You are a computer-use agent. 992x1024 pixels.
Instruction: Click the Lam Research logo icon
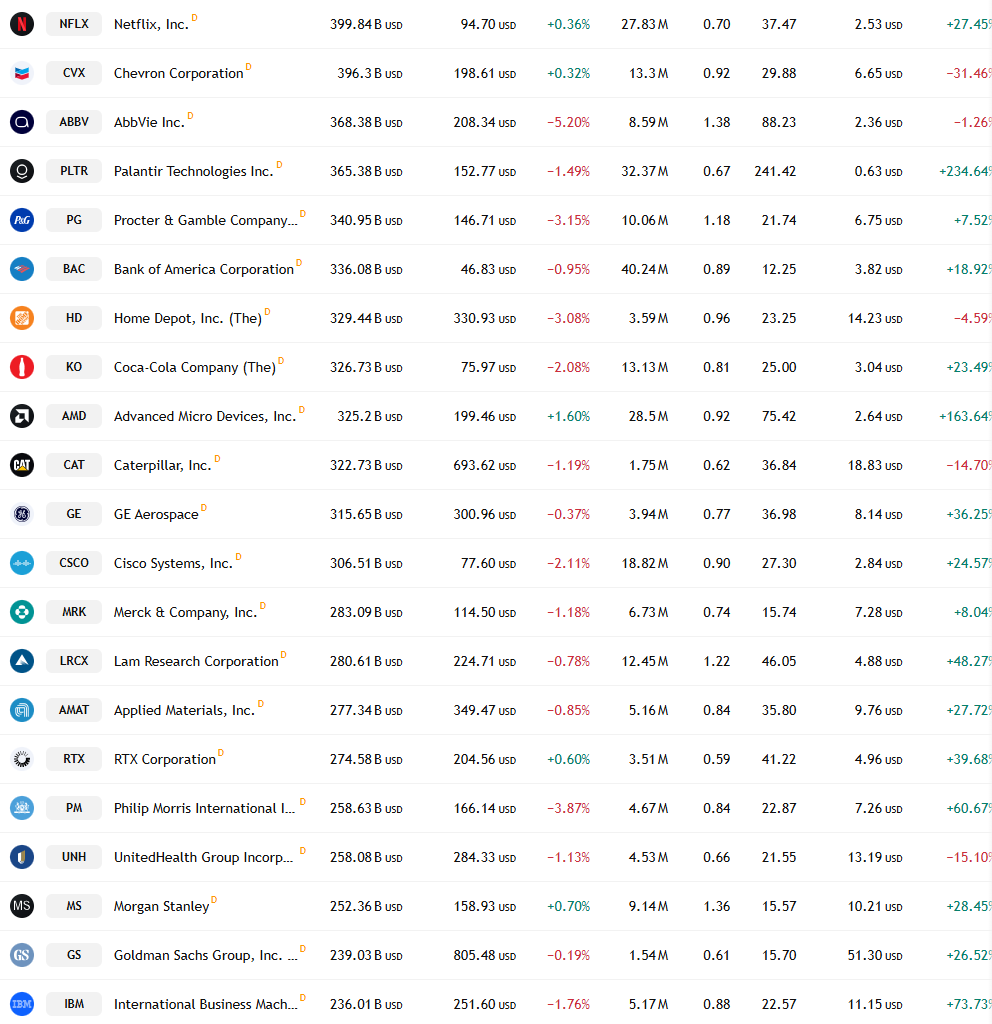pyautogui.click(x=22, y=661)
